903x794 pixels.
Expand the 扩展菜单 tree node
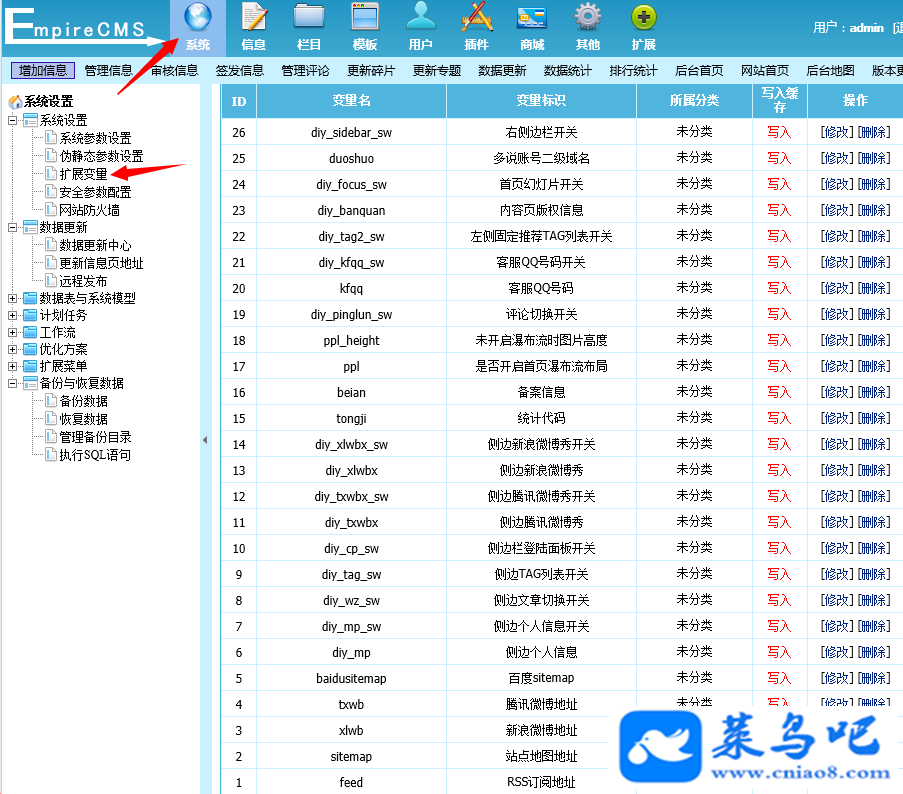click(13, 366)
